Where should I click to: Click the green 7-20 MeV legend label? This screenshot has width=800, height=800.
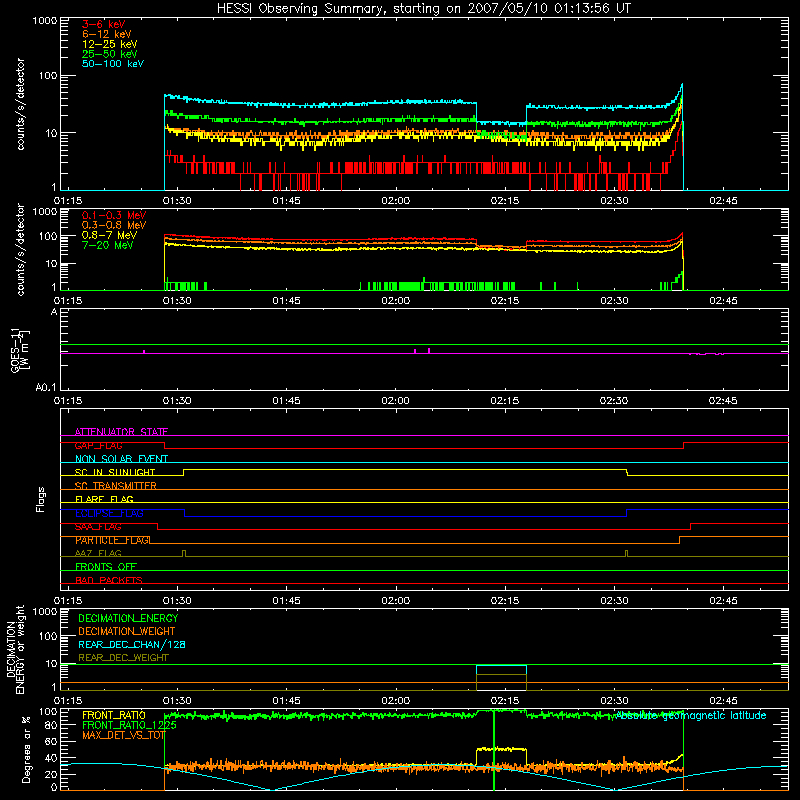click(107, 245)
